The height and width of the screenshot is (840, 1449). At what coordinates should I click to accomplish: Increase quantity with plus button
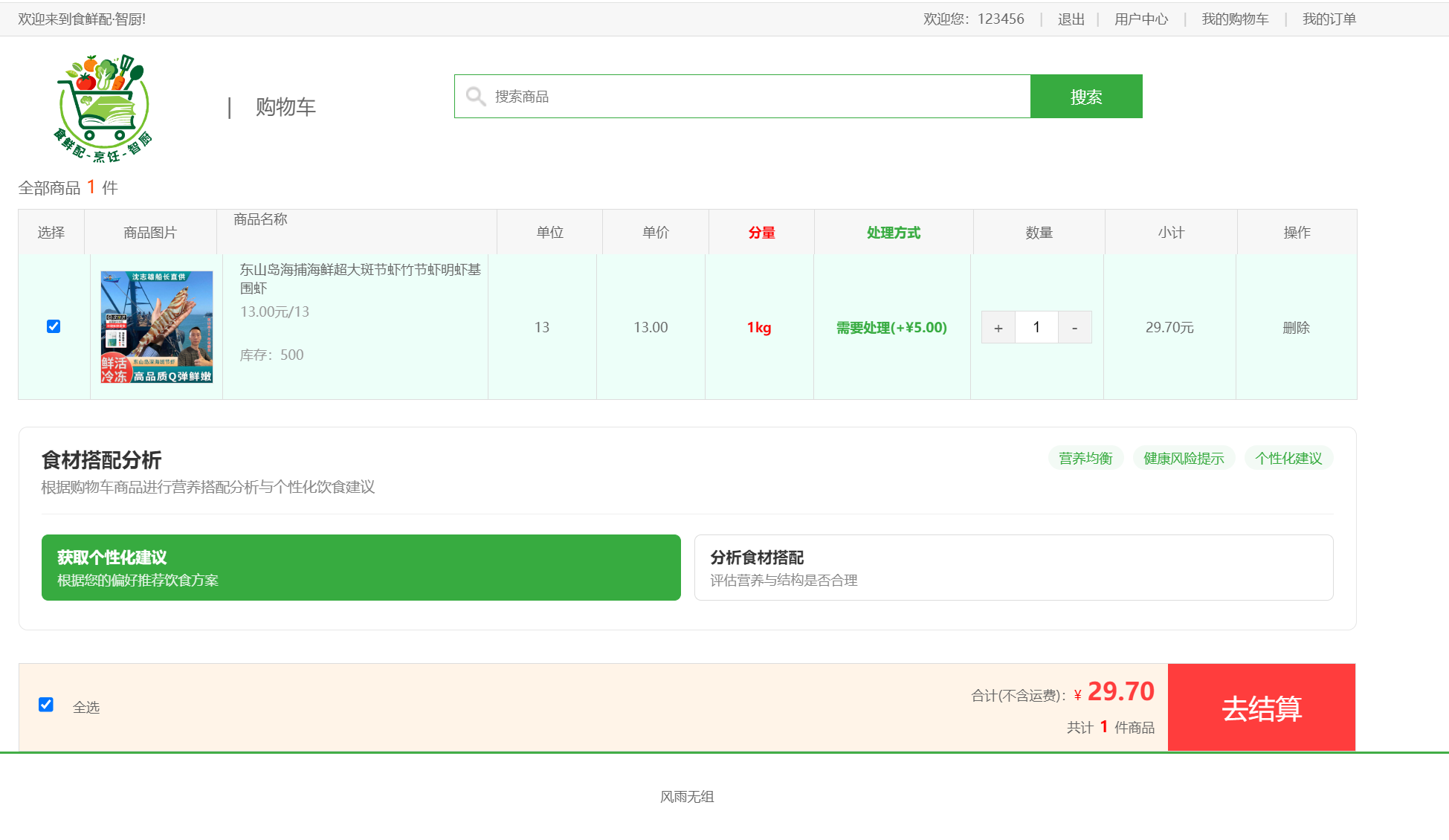point(998,328)
